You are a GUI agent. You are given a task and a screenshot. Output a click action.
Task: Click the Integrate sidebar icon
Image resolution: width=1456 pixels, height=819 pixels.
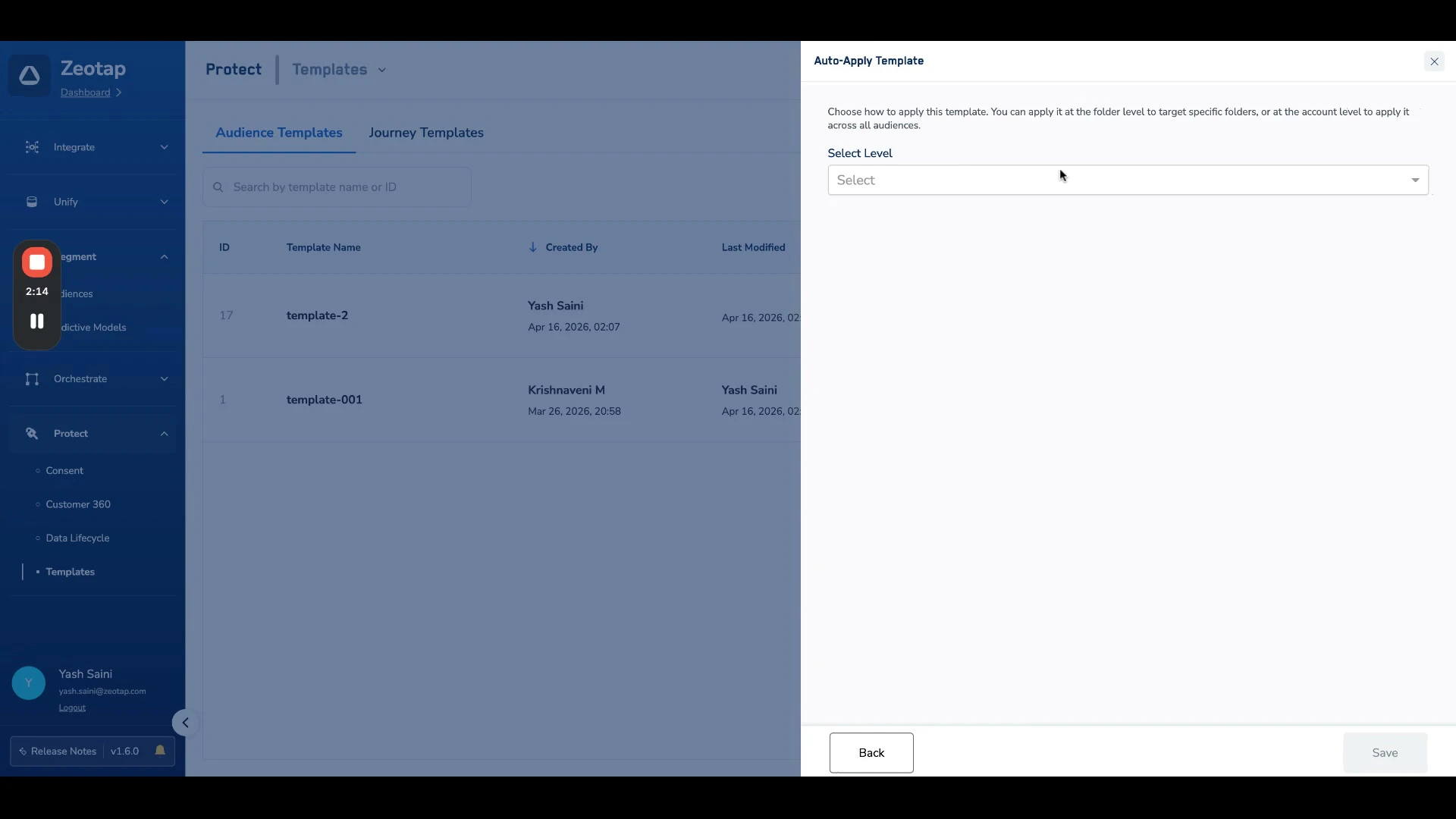point(32,147)
